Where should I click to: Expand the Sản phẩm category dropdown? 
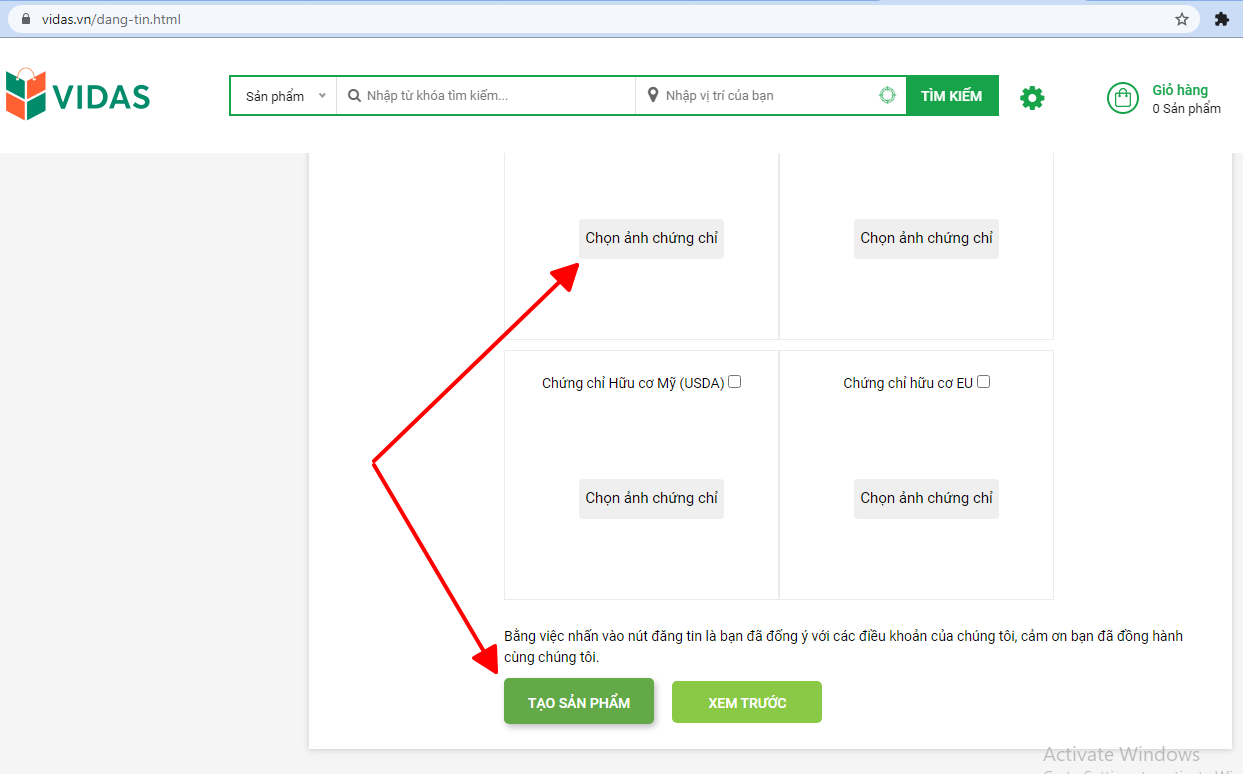pos(284,96)
